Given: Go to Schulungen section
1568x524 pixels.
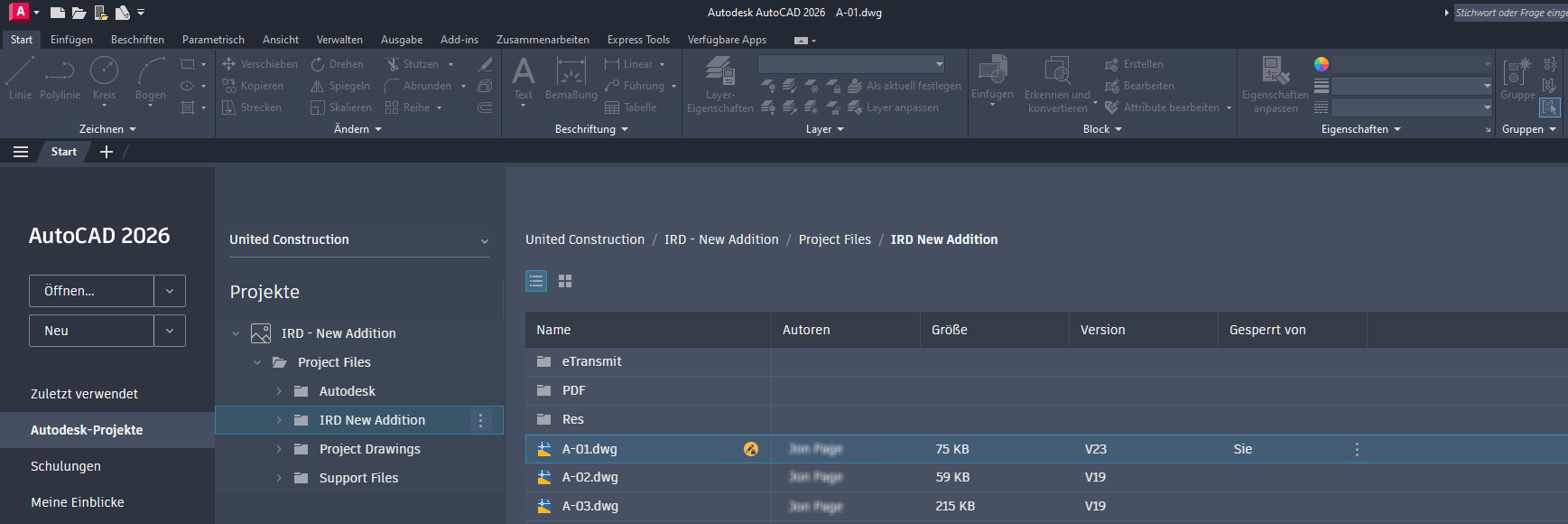Looking at the screenshot, I should [x=66, y=466].
